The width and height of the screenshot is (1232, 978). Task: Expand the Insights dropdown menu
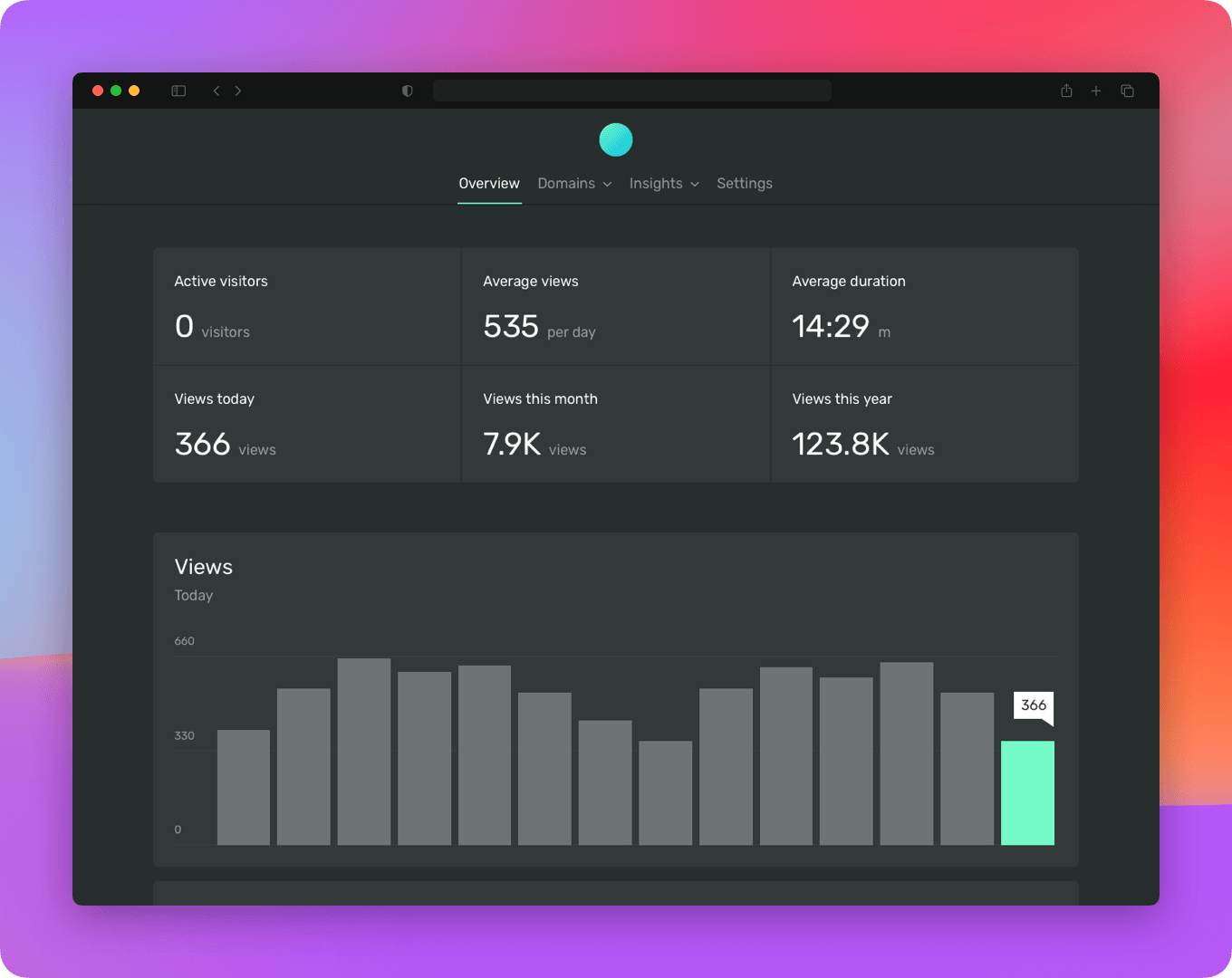[664, 183]
